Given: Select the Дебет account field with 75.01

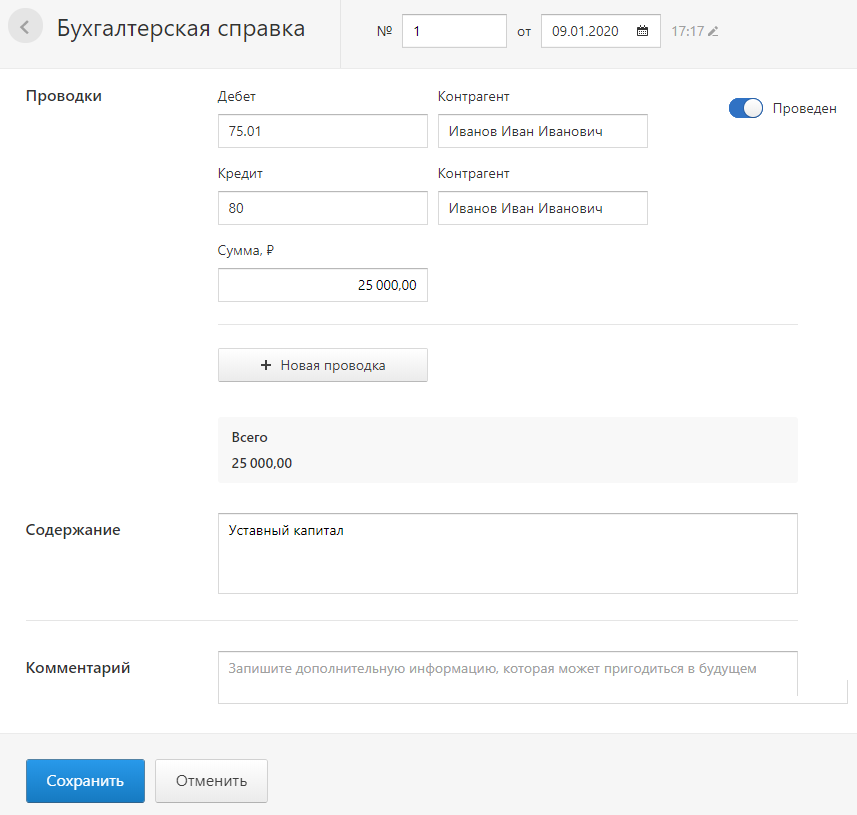Looking at the screenshot, I should coord(322,131).
